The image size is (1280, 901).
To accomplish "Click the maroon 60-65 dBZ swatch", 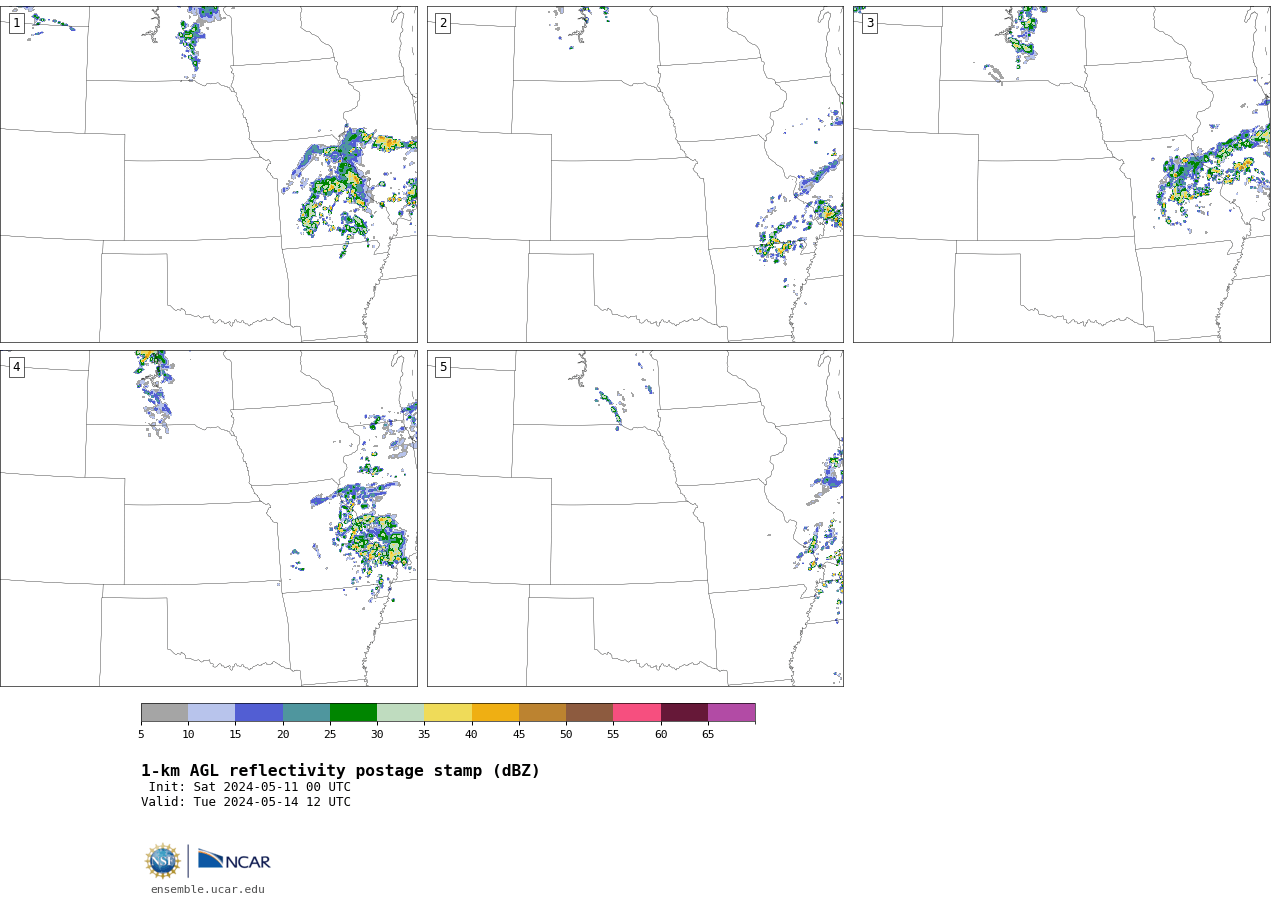I will pos(684,713).
